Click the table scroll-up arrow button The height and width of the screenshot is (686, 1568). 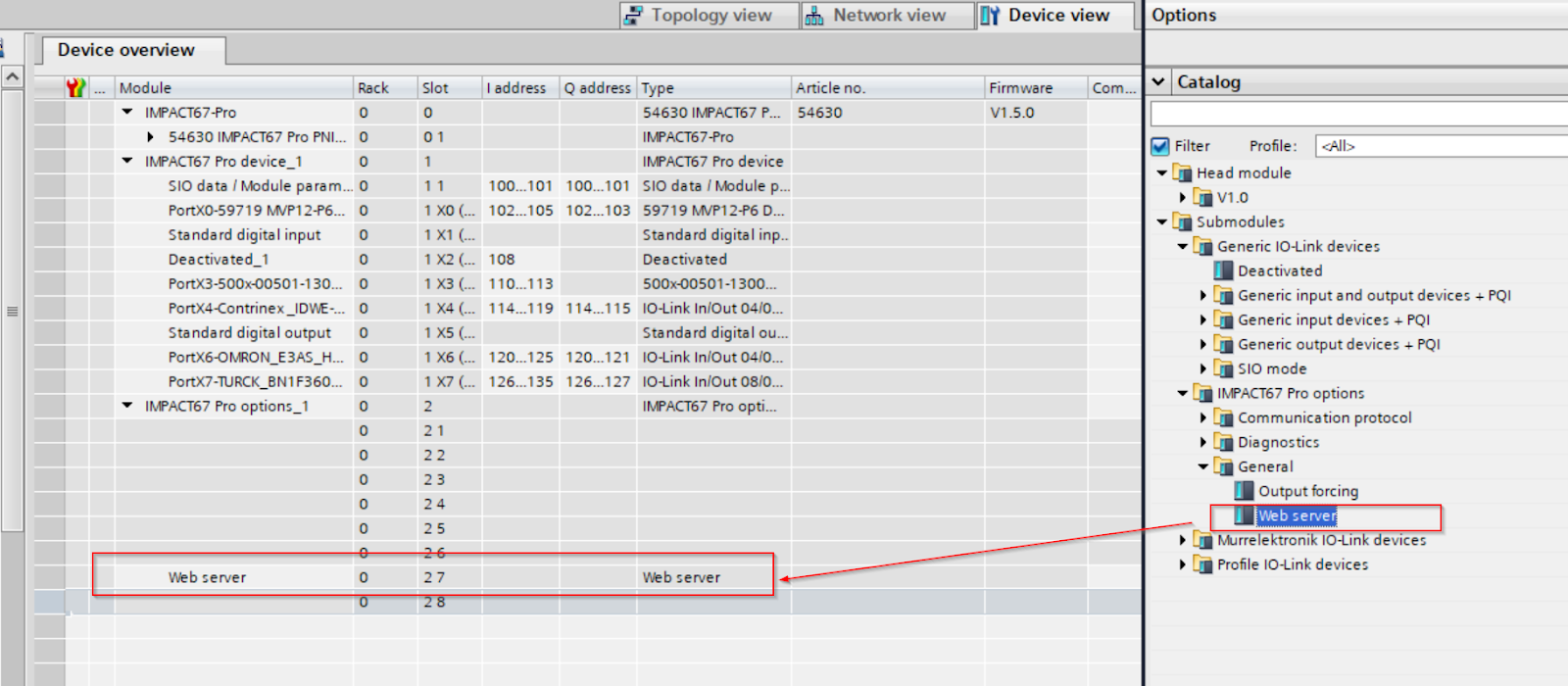(12, 76)
